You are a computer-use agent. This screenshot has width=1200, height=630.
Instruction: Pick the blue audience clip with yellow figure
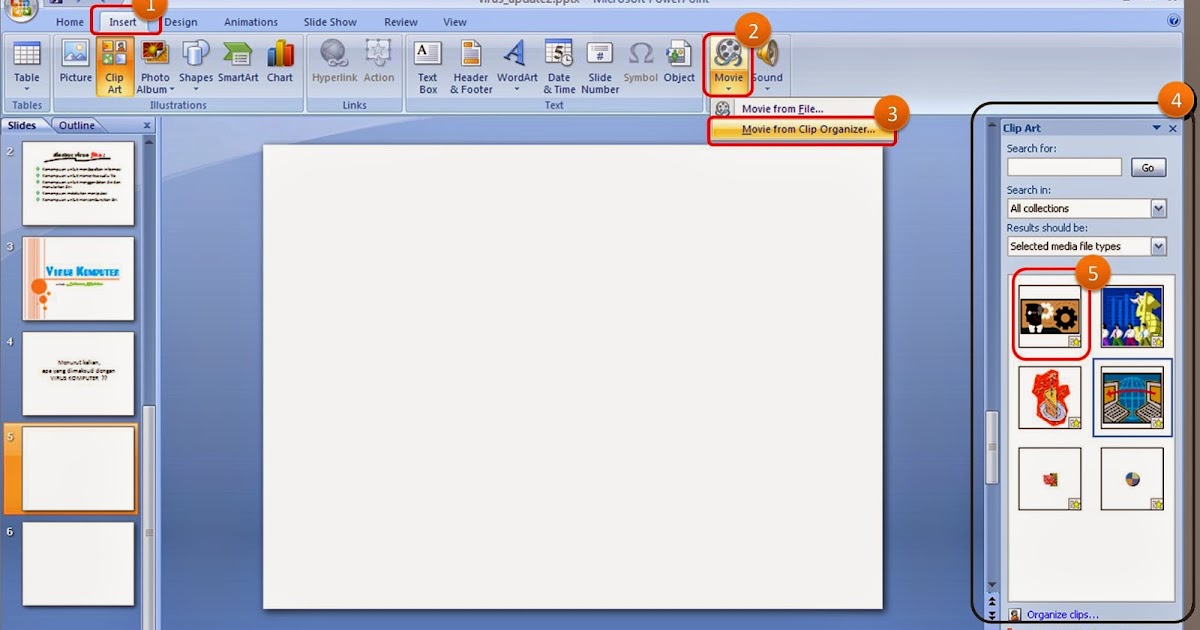(1132, 316)
